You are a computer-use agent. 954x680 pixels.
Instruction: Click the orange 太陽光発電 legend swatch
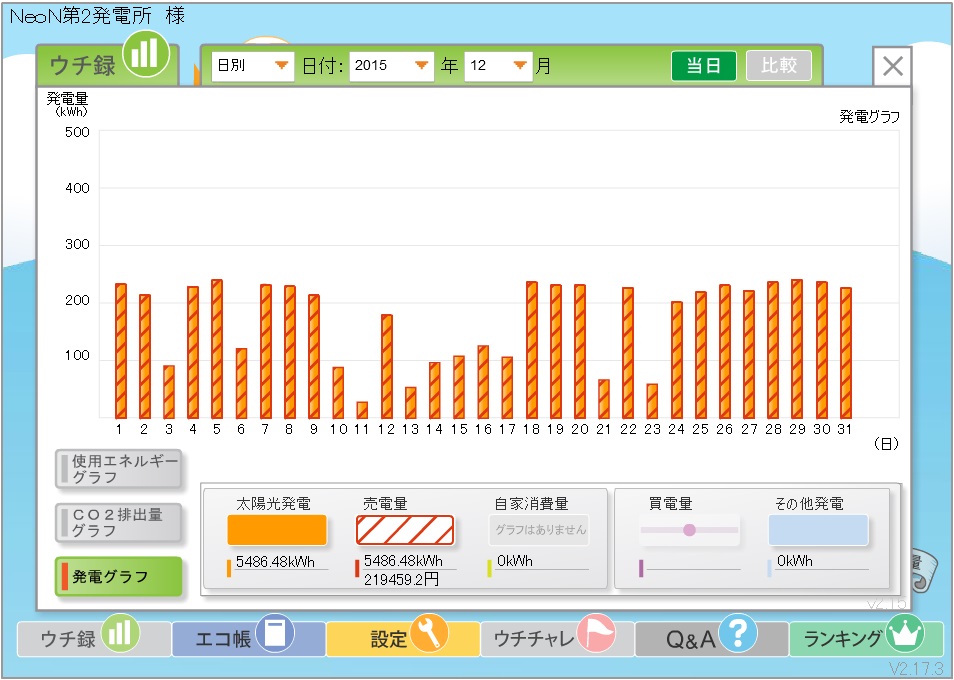[x=277, y=530]
